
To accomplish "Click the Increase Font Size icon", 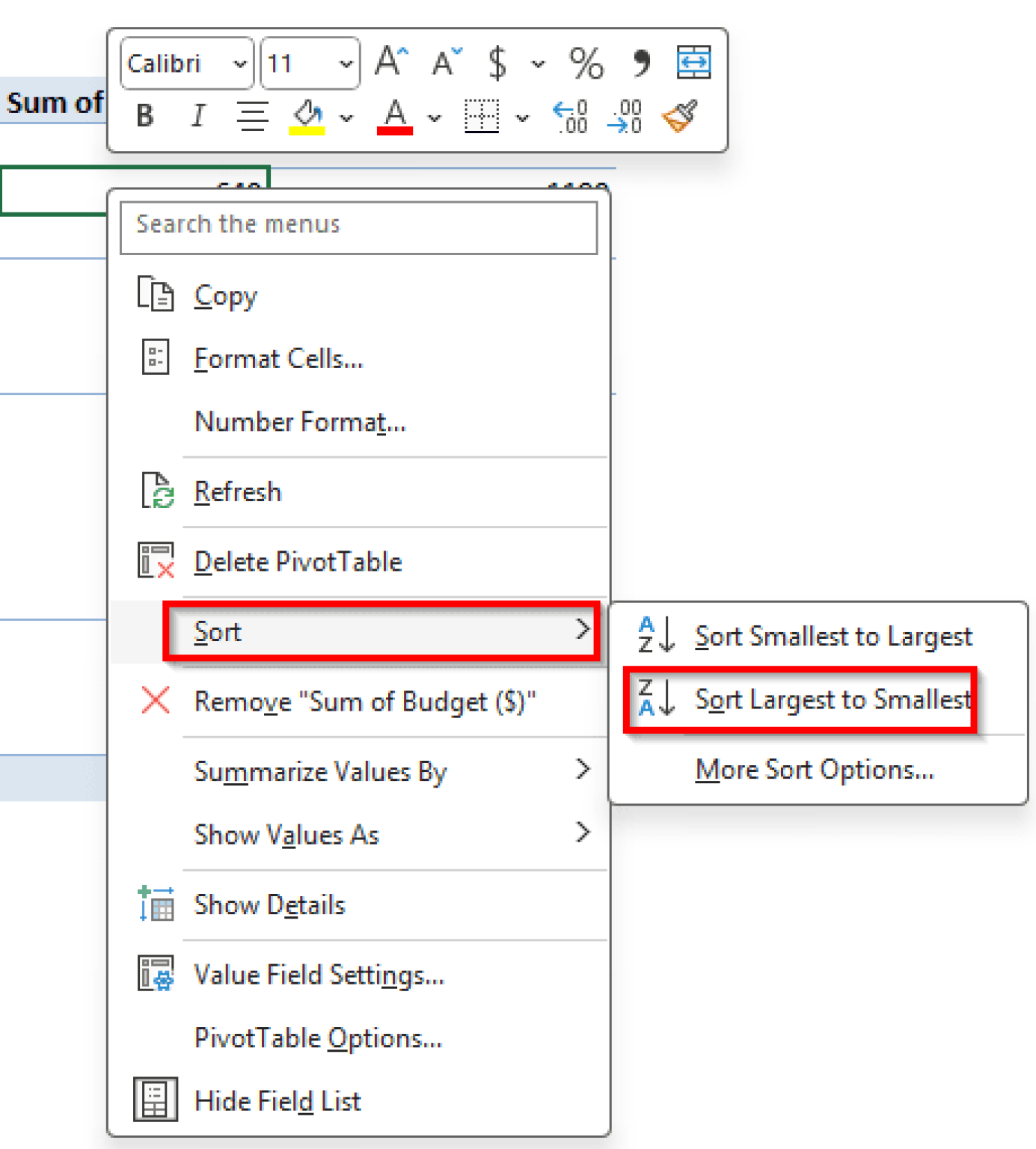I will click(391, 63).
